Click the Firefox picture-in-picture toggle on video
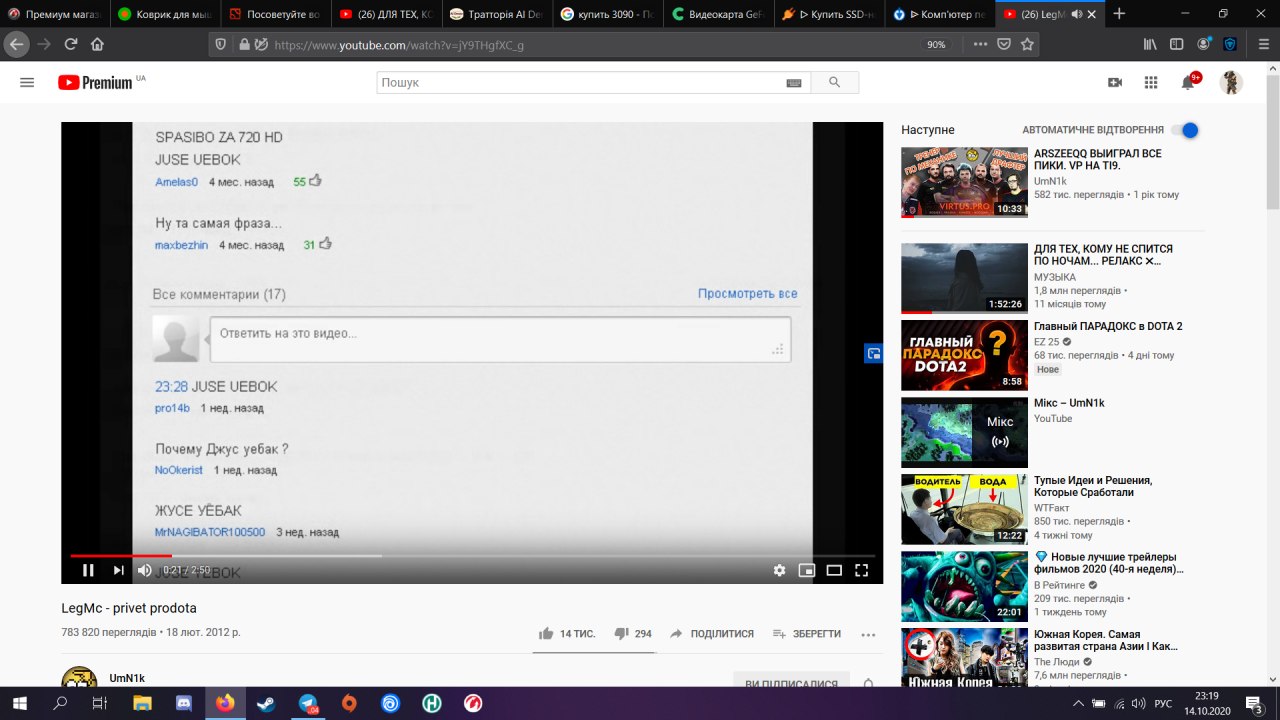 (873, 353)
